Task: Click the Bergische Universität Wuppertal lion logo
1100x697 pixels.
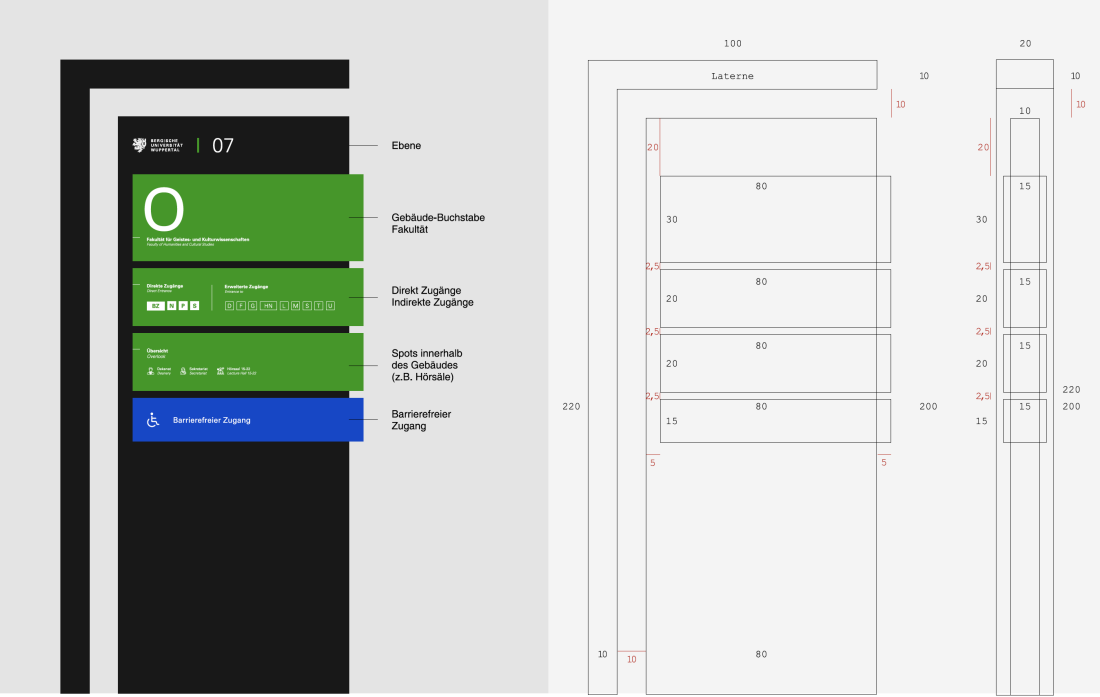Action: pyautogui.click(x=140, y=146)
